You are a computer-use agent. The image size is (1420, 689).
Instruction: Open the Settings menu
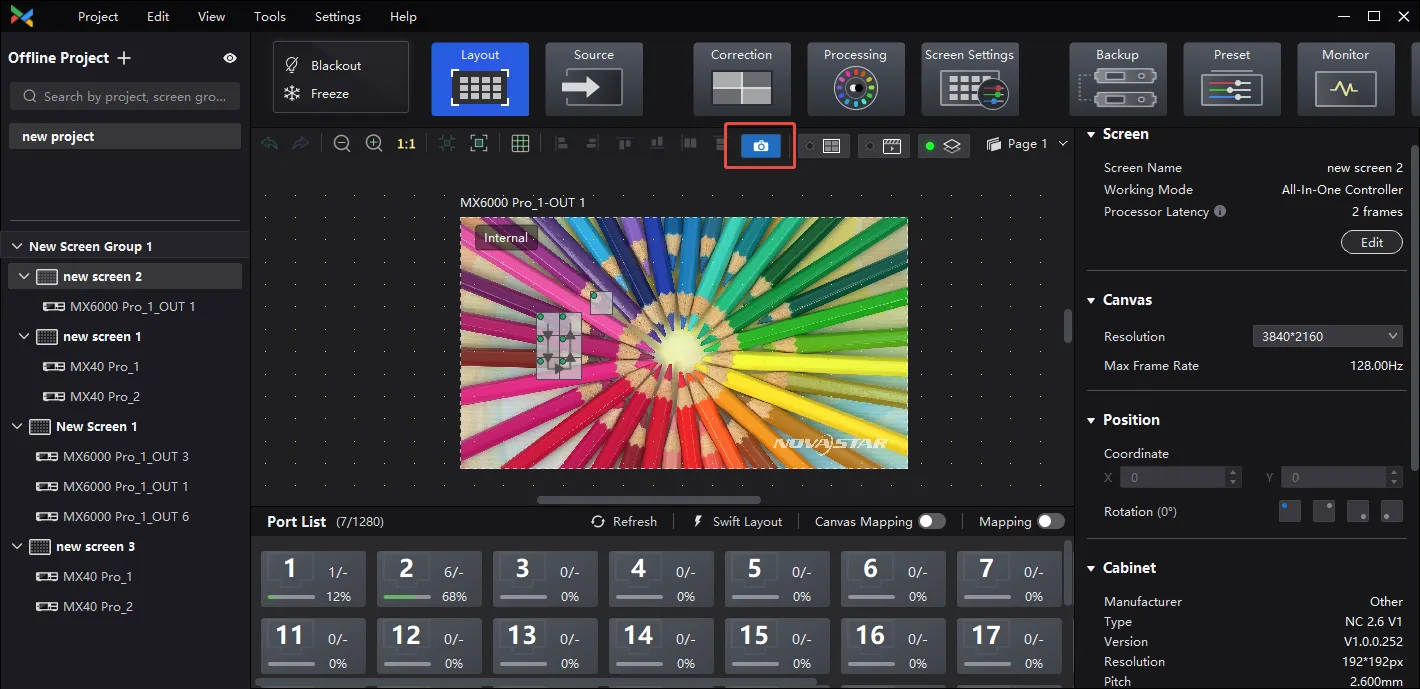tap(338, 16)
